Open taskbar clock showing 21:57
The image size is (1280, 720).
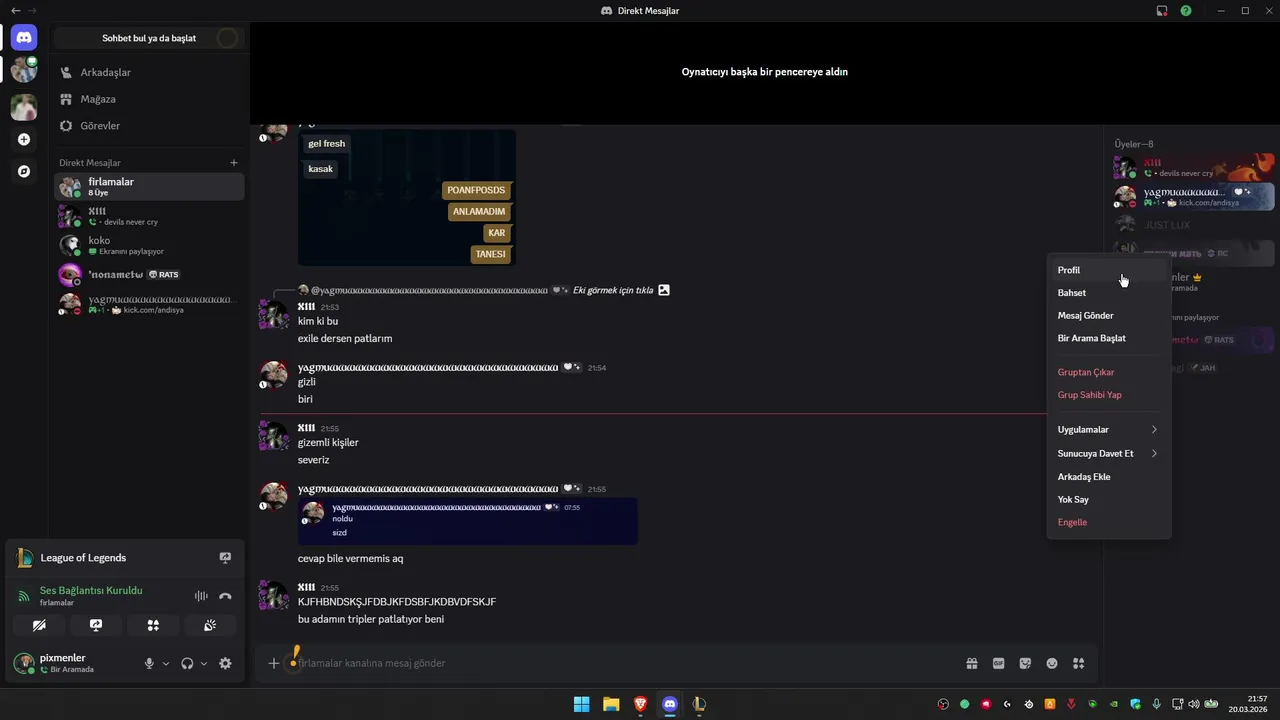point(1248,704)
